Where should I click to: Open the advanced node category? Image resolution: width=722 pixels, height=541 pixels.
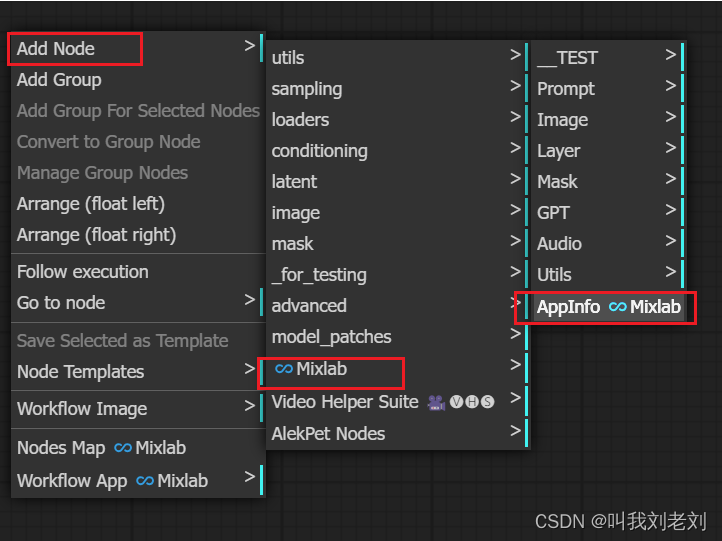click(x=397, y=306)
